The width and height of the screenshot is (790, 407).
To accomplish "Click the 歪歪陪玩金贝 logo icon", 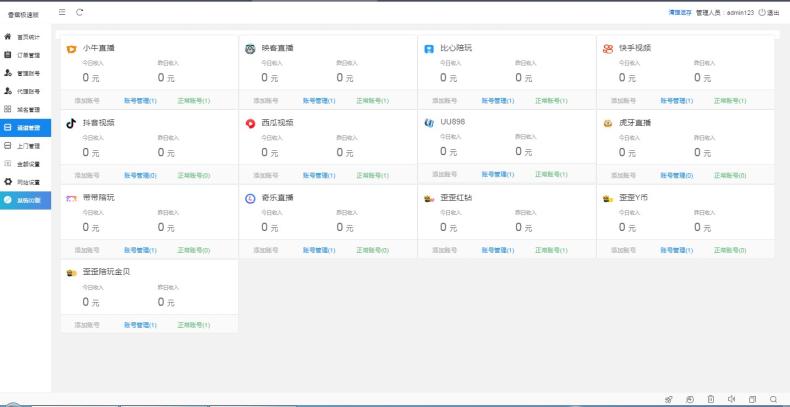I will coord(71,273).
